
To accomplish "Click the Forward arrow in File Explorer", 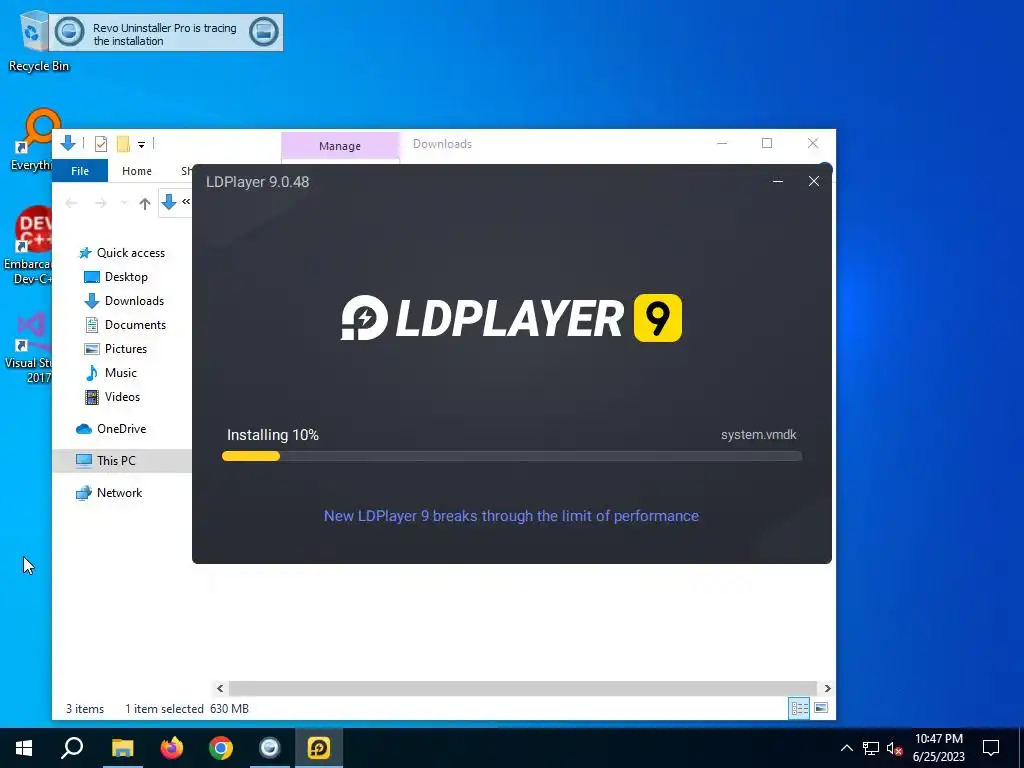I will (101, 203).
